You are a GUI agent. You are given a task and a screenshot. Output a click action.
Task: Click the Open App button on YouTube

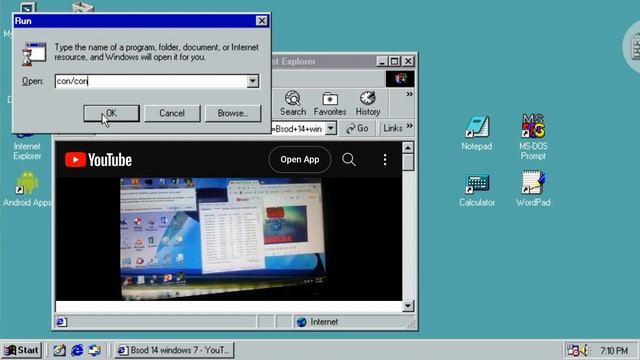300,160
